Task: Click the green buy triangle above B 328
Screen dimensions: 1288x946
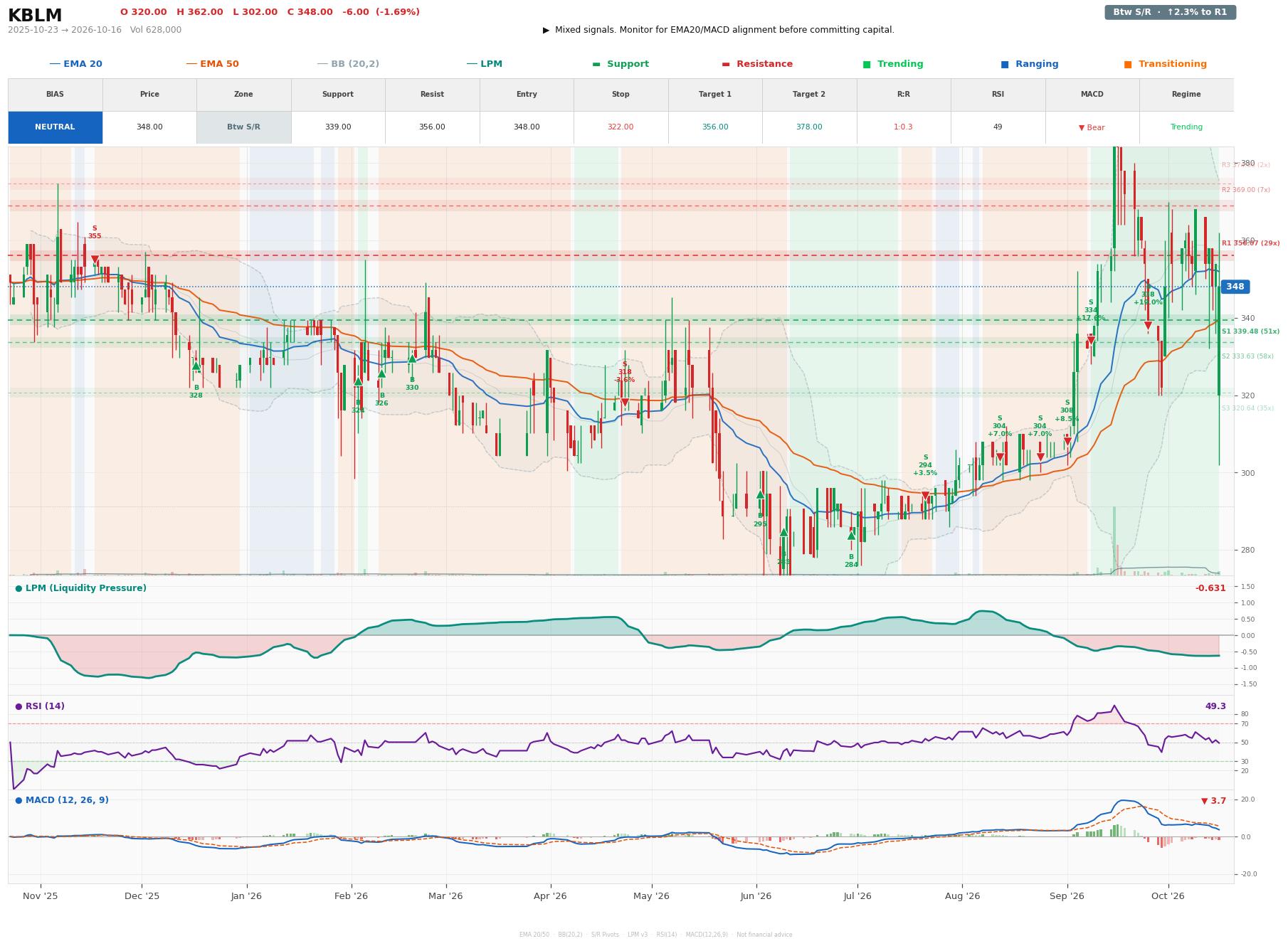Action: (196, 366)
